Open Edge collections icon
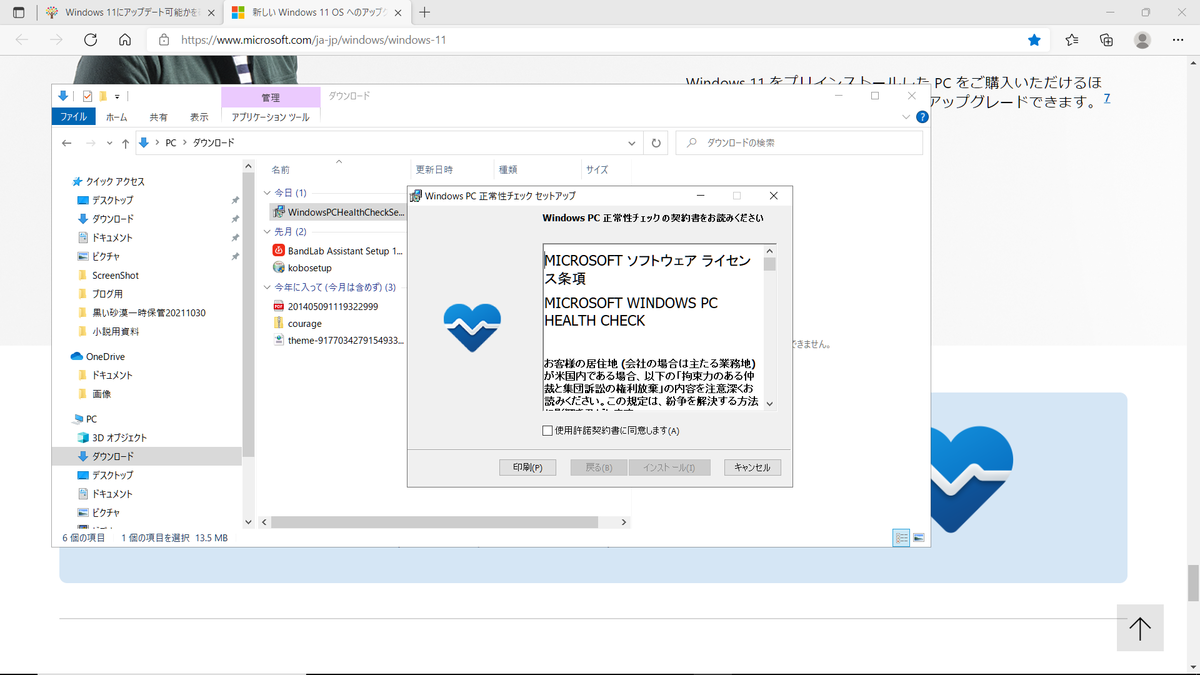The image size is (1200, 675). 1106,40
